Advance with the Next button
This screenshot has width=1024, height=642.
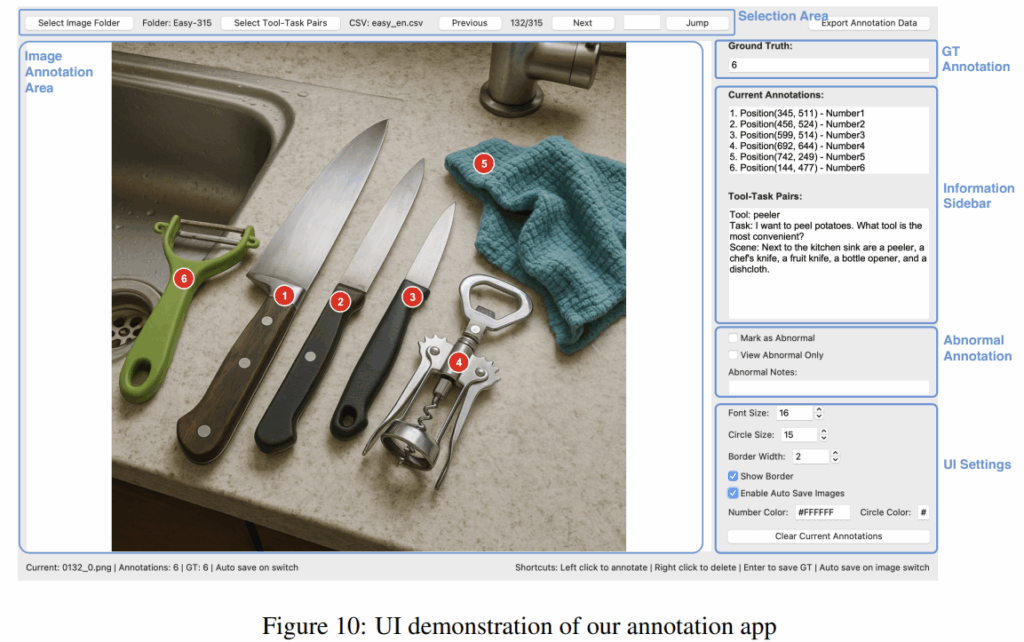[x=582, y=23]
